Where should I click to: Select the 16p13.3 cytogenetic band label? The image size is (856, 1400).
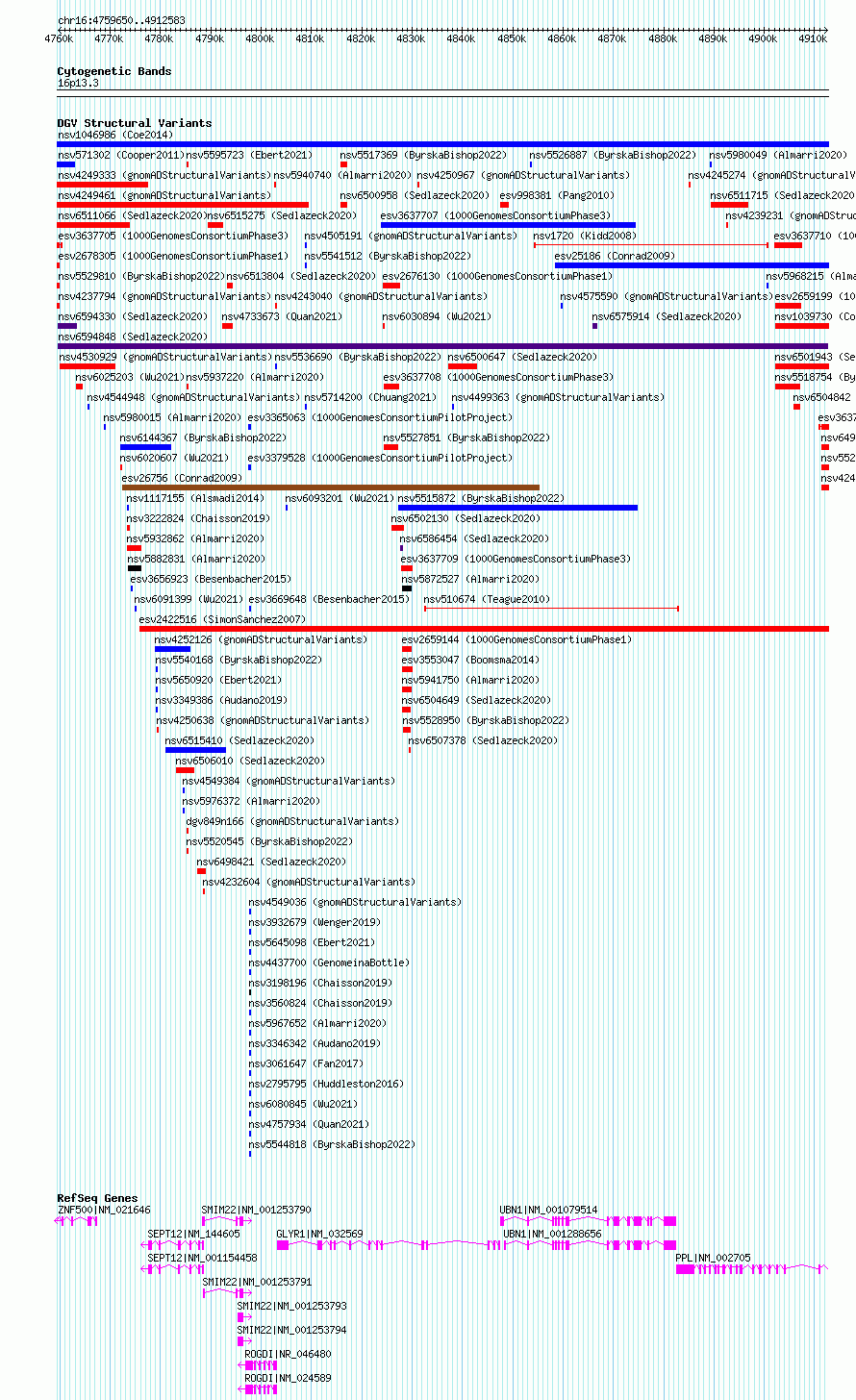[x=78, y=84]
